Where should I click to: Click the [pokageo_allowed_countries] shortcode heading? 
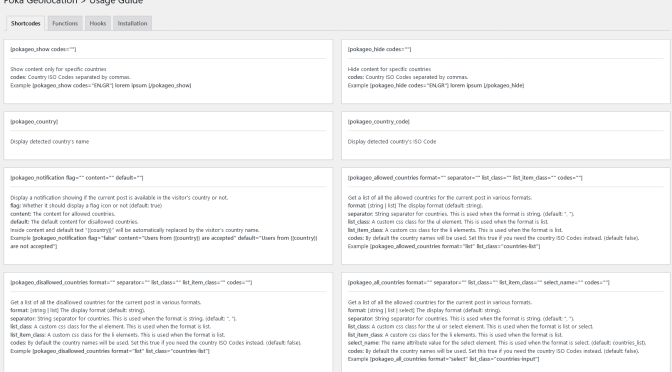pyautogui.click(x=465, y=178)
